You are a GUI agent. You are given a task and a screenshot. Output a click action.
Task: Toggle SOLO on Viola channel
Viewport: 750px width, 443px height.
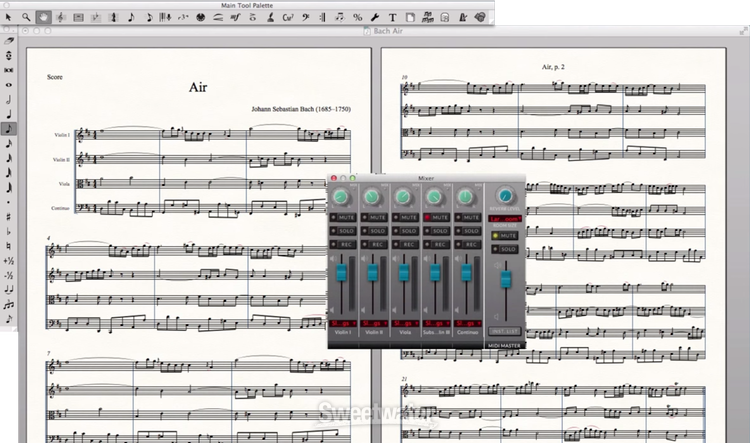tap(405, 231)
